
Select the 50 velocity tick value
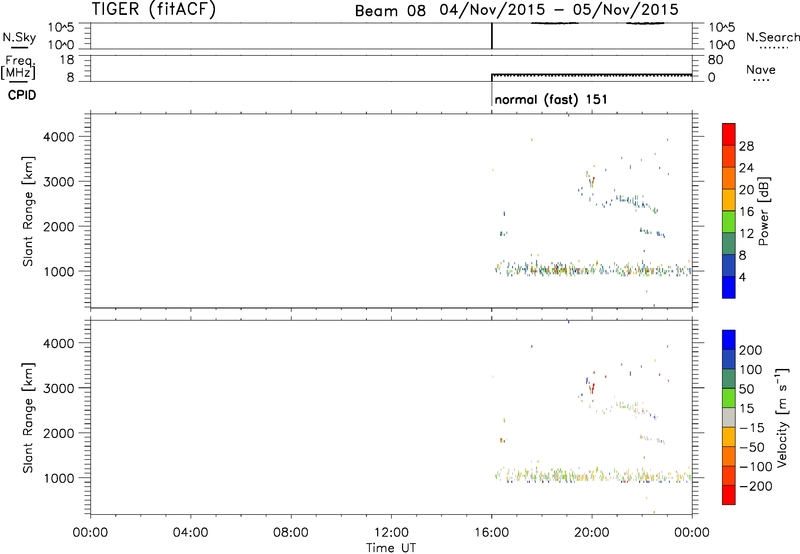[x=746, y=389]
